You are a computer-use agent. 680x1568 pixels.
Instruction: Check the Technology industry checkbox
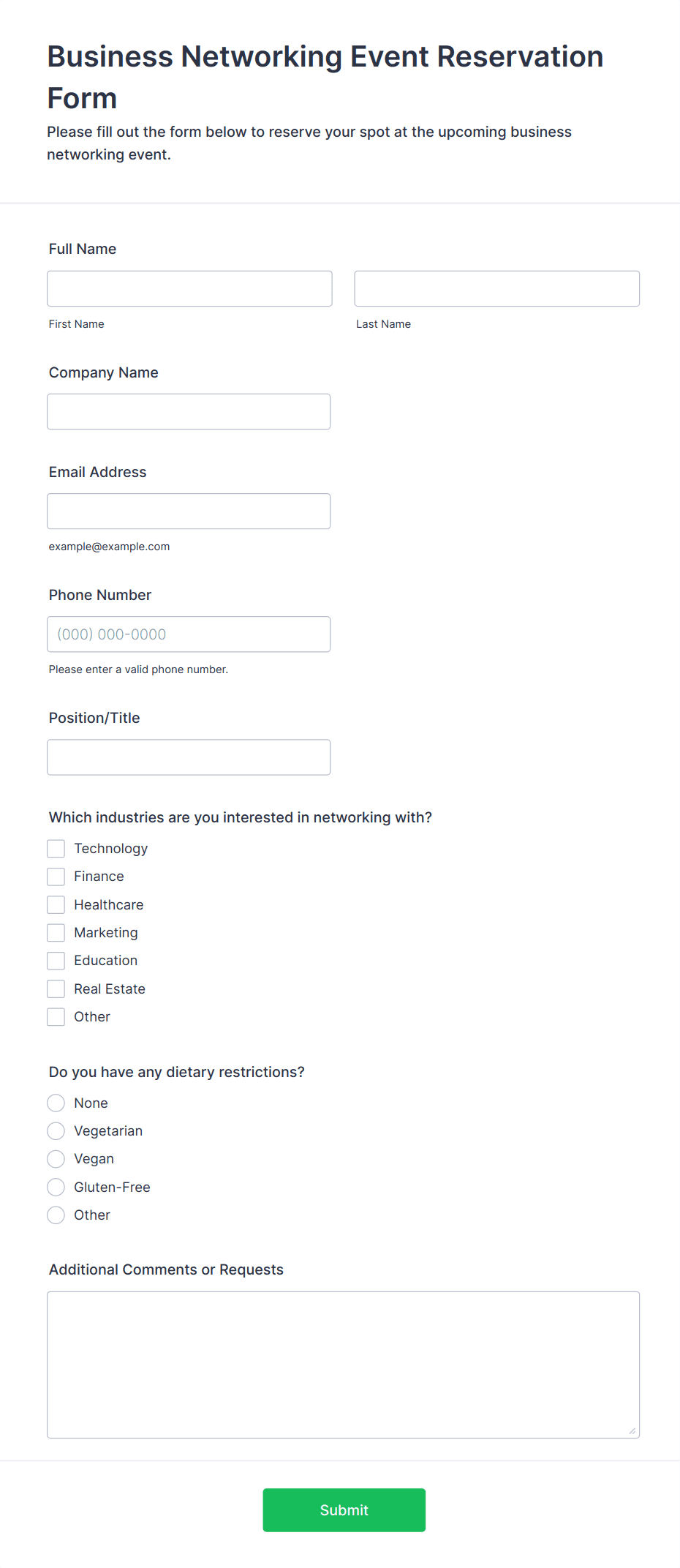56,848
